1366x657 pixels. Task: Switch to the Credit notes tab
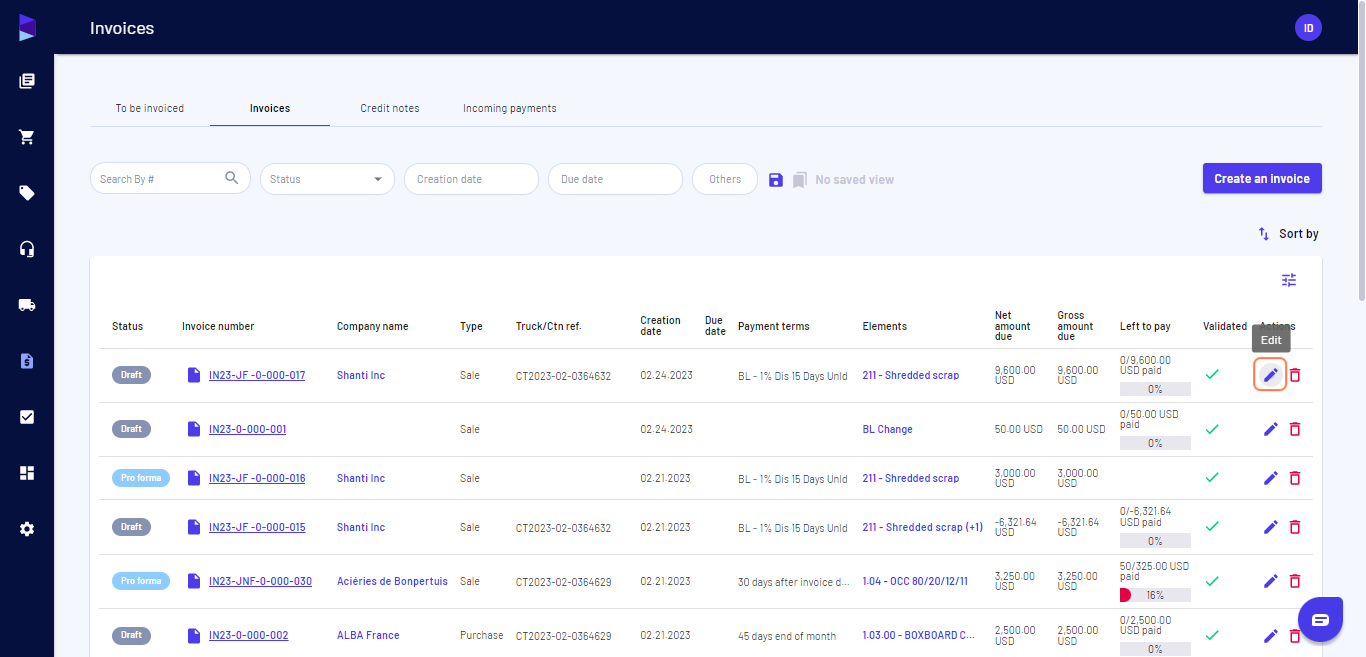[390, 108]
